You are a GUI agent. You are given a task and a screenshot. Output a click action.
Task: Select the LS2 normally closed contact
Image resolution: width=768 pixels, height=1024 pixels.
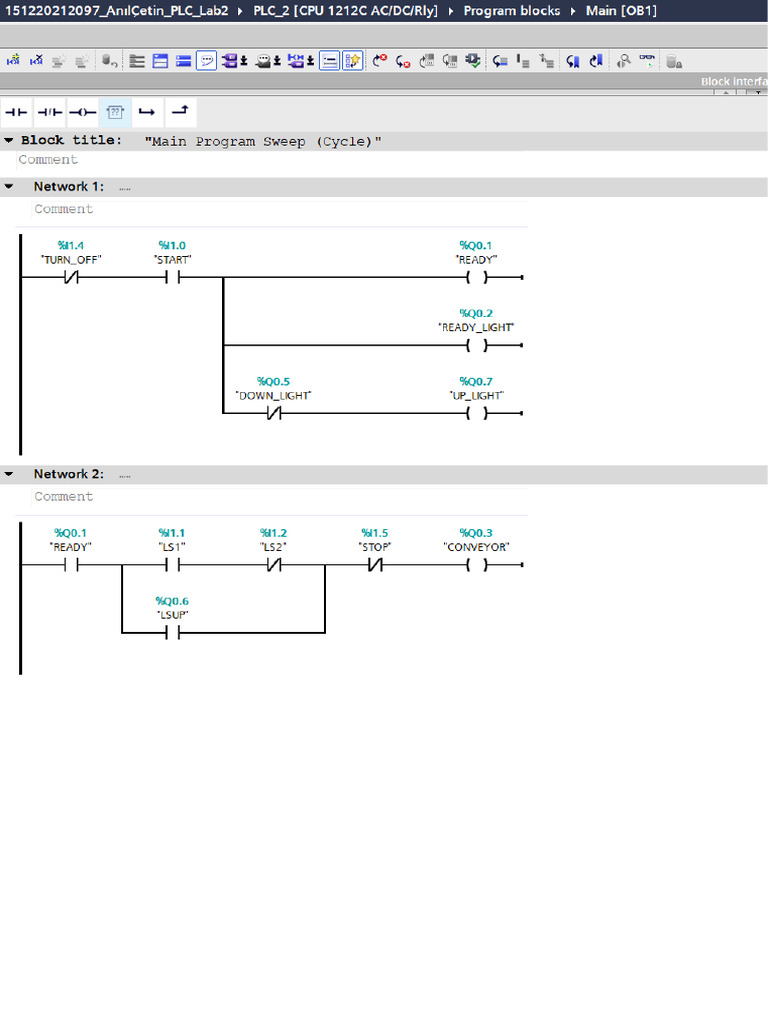(274, 565)
